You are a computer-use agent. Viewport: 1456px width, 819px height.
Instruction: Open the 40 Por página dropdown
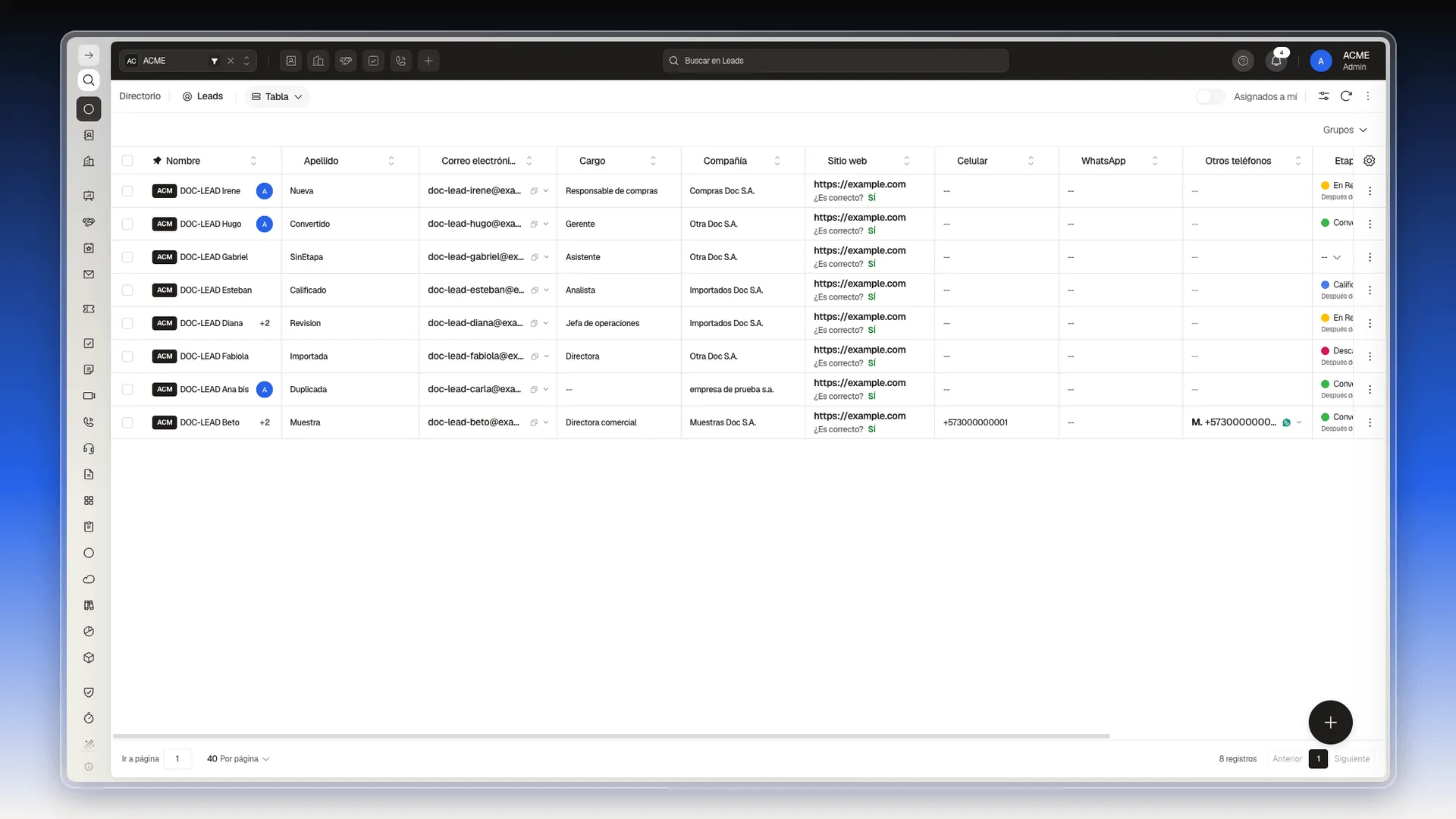click(x=238, y=759)
